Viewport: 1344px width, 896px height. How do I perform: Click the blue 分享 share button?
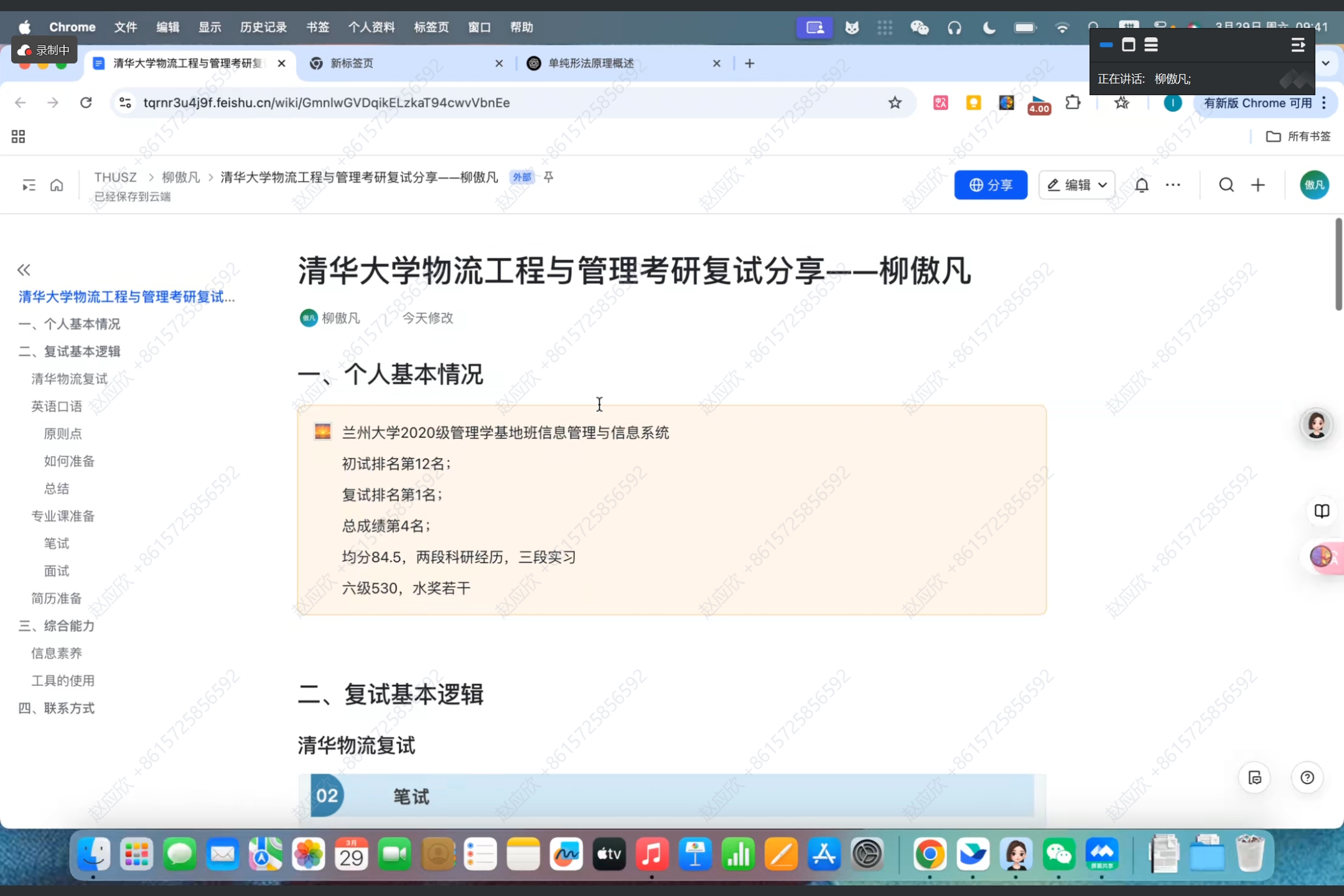(x=991, y=185)
